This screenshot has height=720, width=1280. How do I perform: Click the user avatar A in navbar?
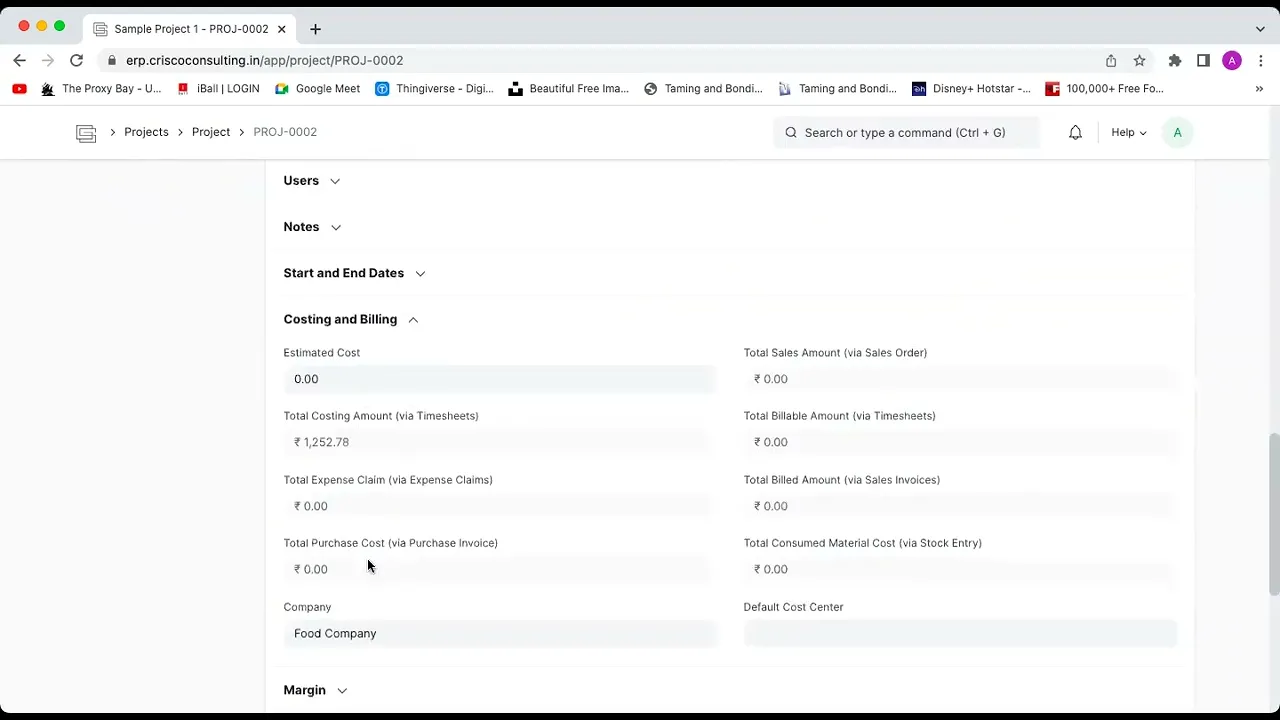(1177, 132)
